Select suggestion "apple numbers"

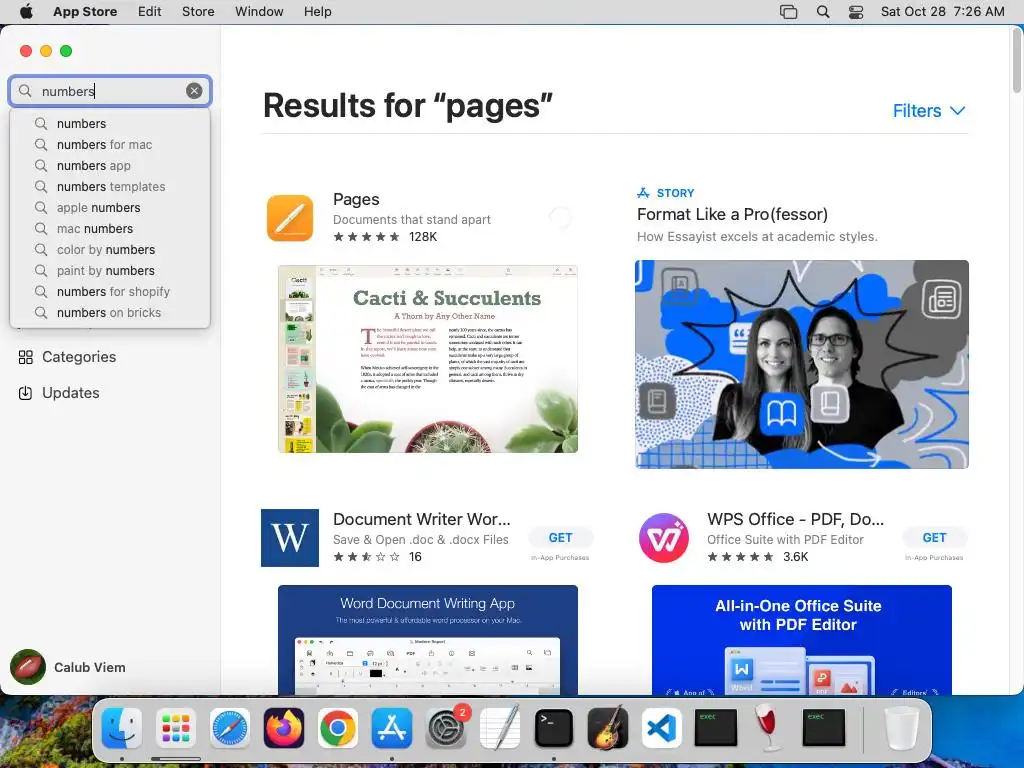110,208
